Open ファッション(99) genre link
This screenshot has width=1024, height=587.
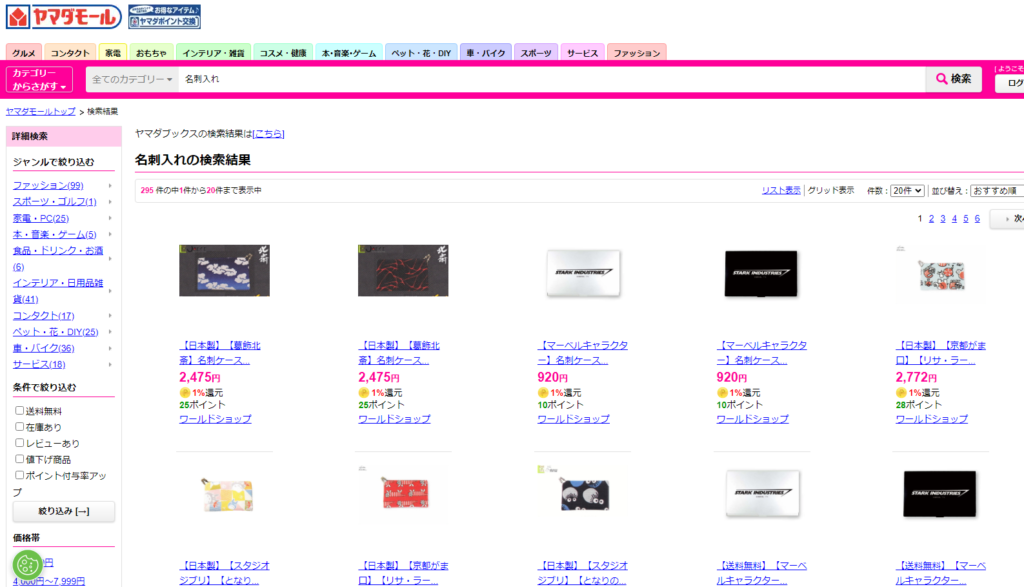tap(48, 185)
